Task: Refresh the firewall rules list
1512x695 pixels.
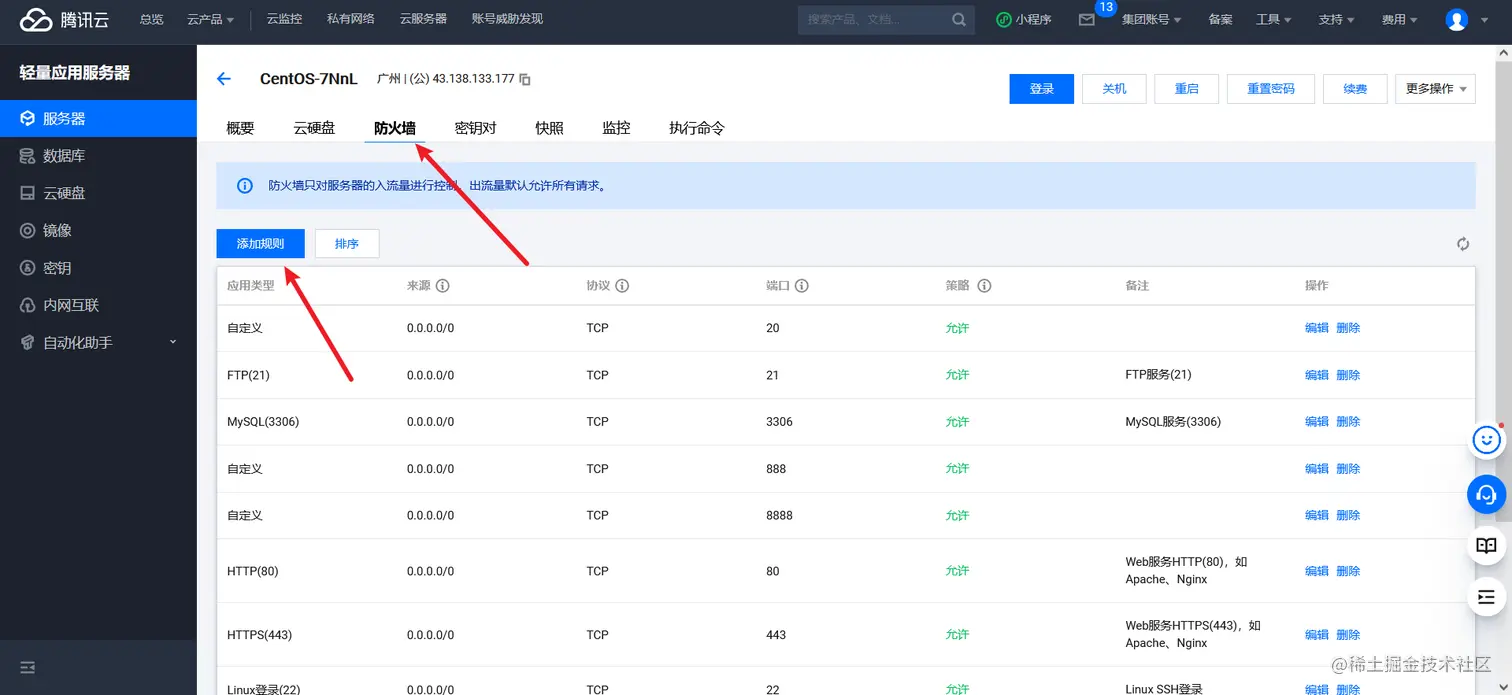Action: 1463,244
